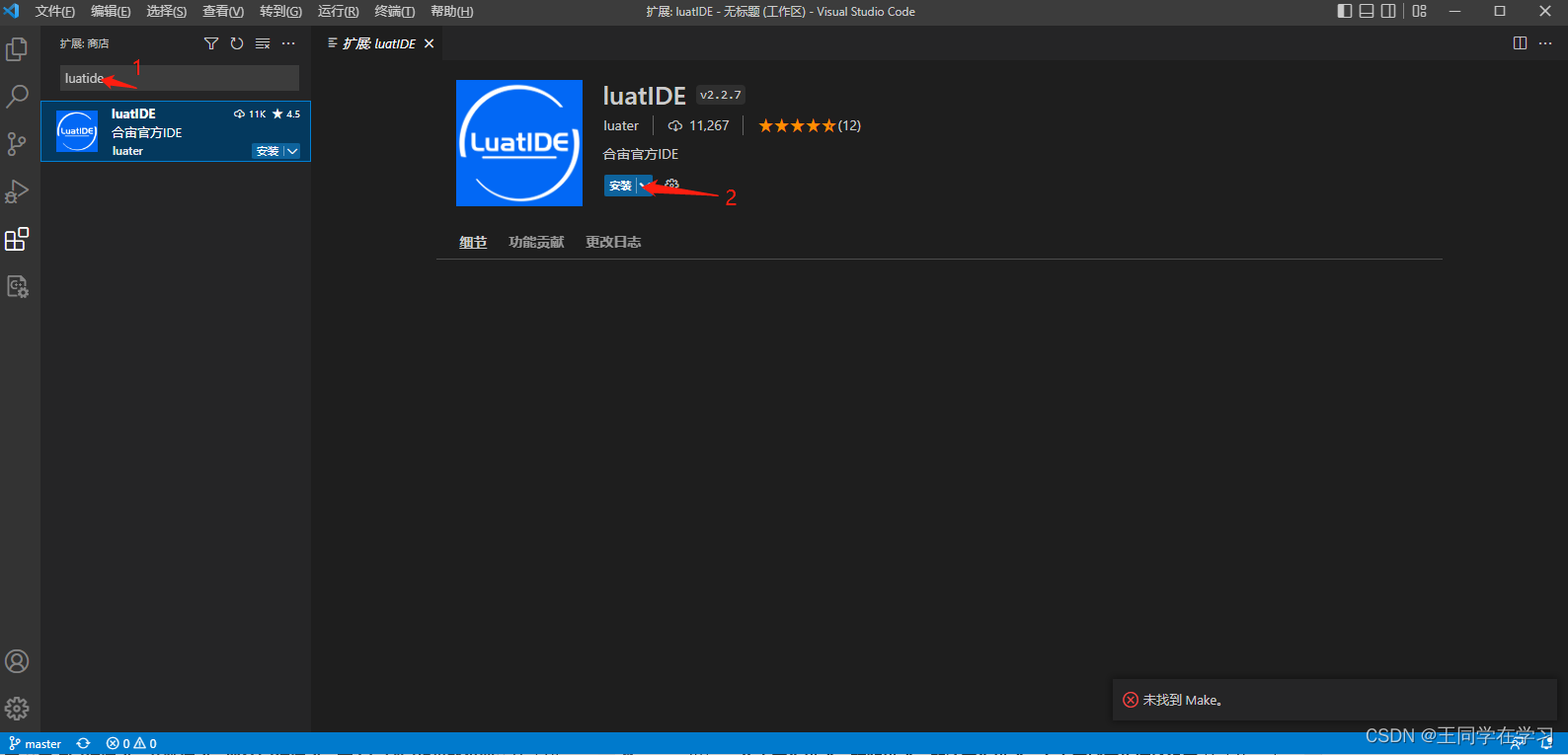Open the Search view in the activity bar
The width and height of the screenshot is (1568, 755).
click(17, 97)
